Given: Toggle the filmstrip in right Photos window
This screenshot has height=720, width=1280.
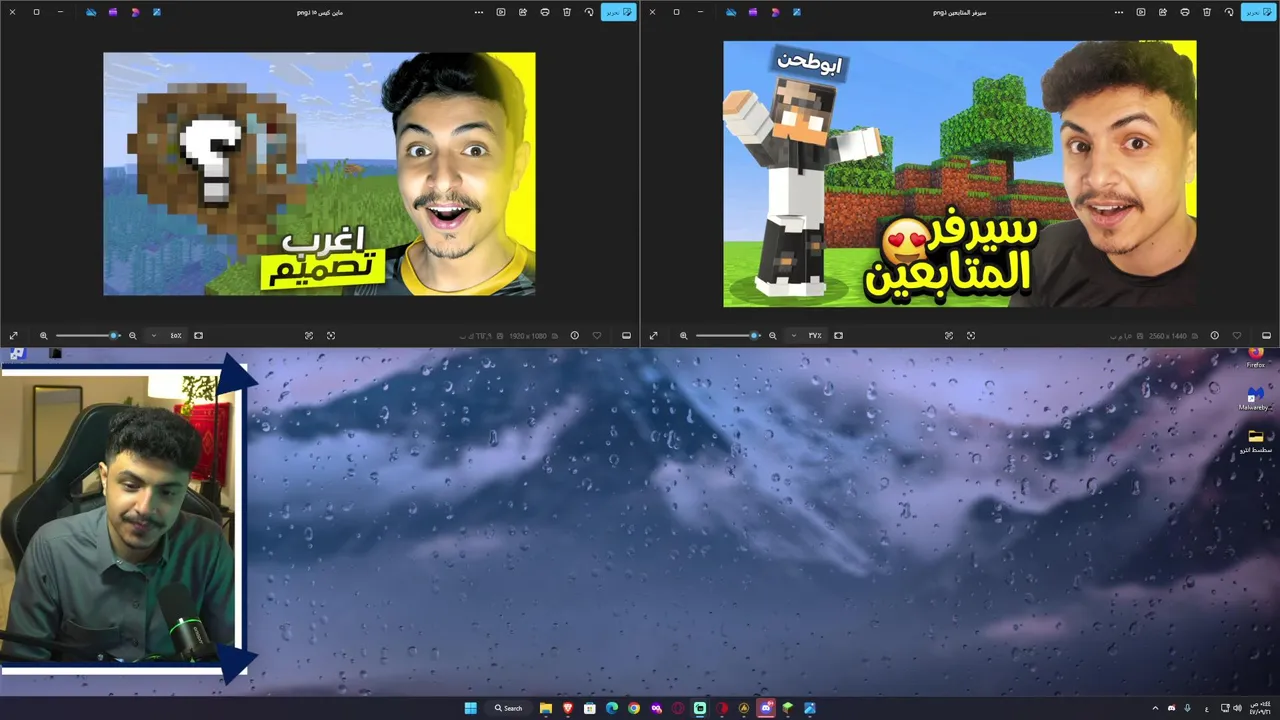Looking at the screenshot, I should [x=1266, y=336].
